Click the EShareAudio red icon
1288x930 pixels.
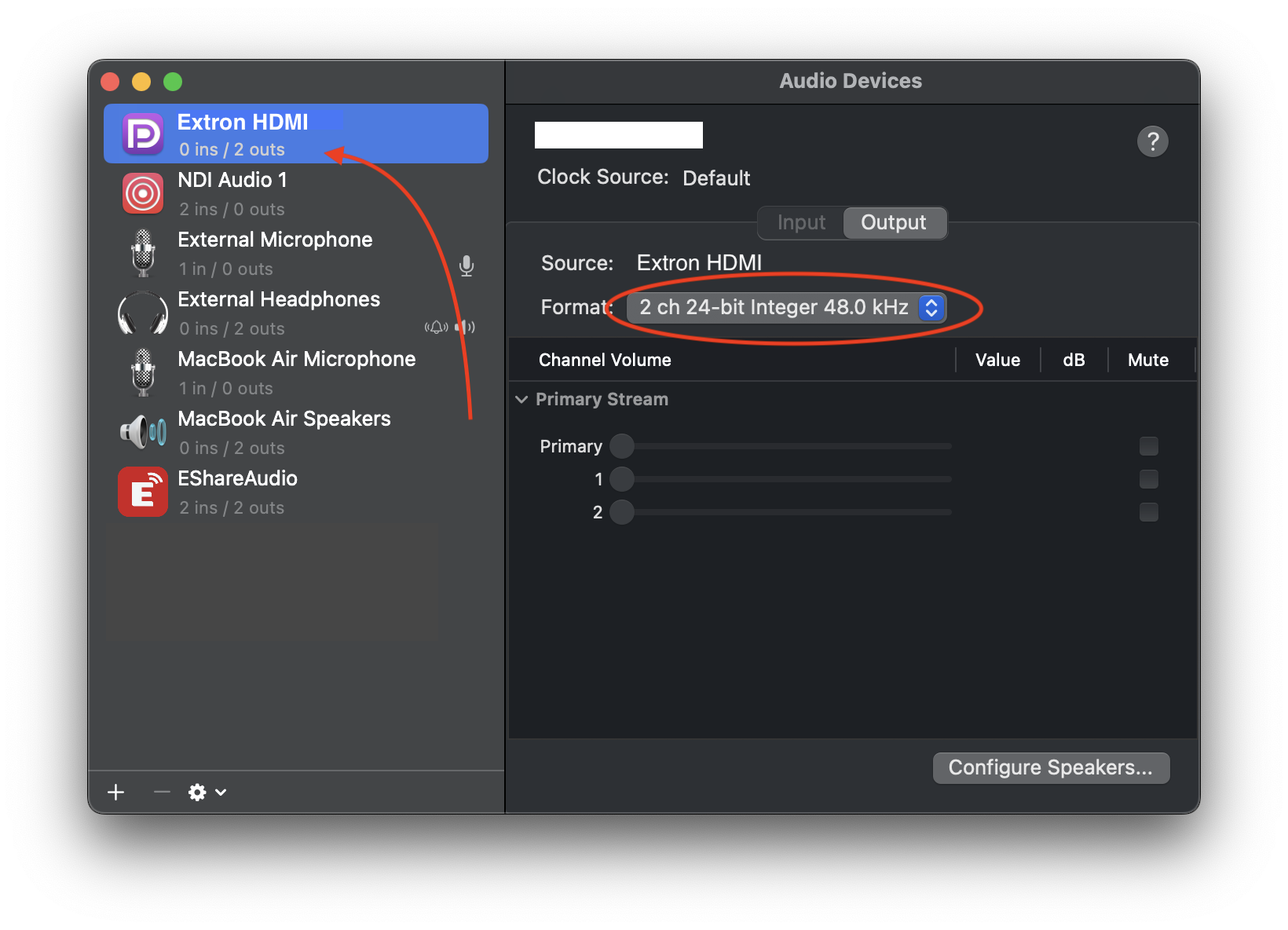tap(143, 492)
